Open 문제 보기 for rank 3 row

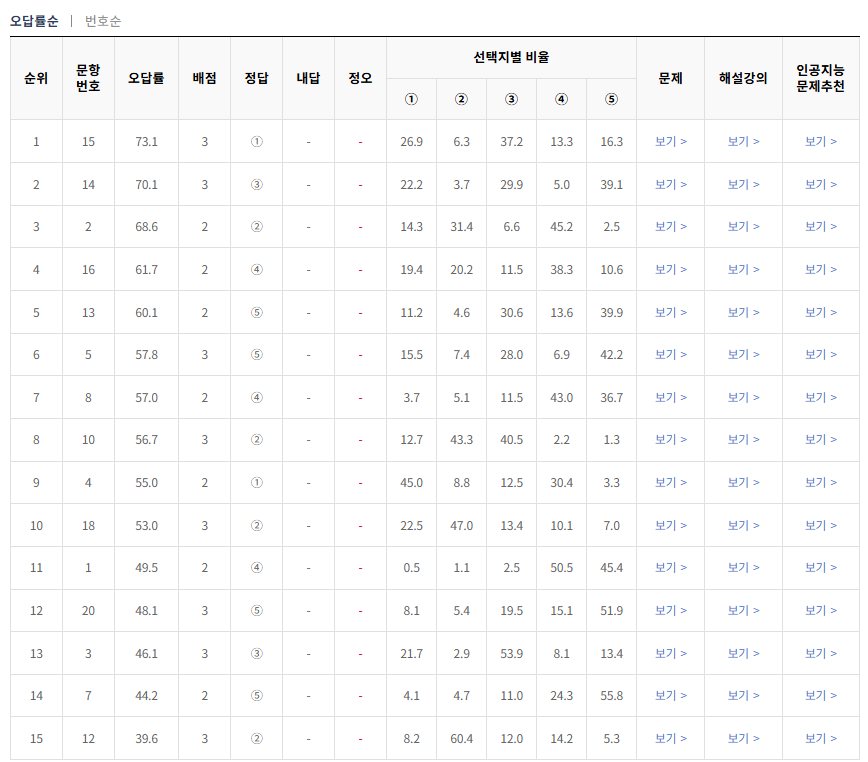671,227
